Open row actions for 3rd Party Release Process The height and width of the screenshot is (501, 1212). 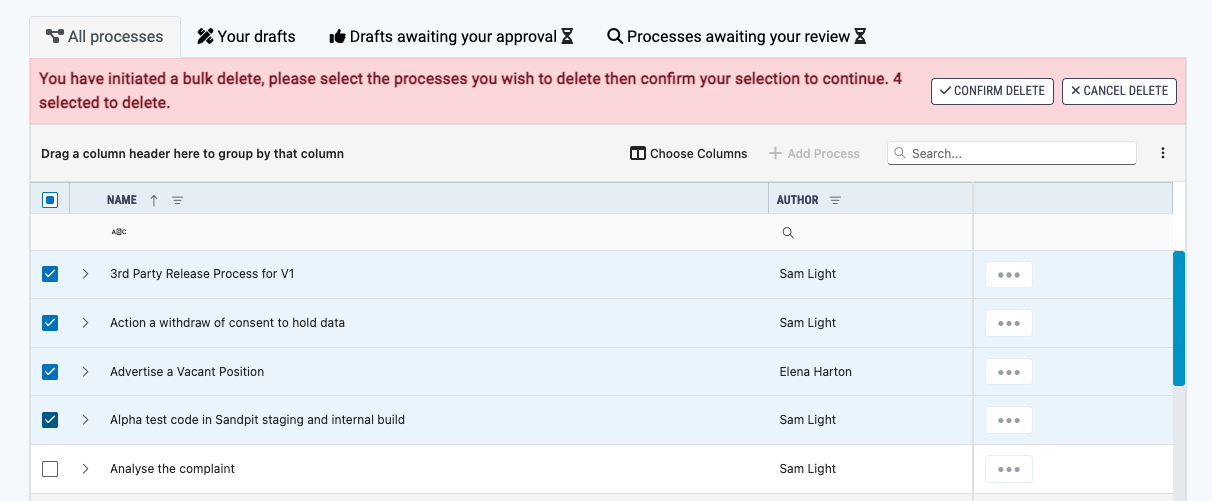(1009, 274)
